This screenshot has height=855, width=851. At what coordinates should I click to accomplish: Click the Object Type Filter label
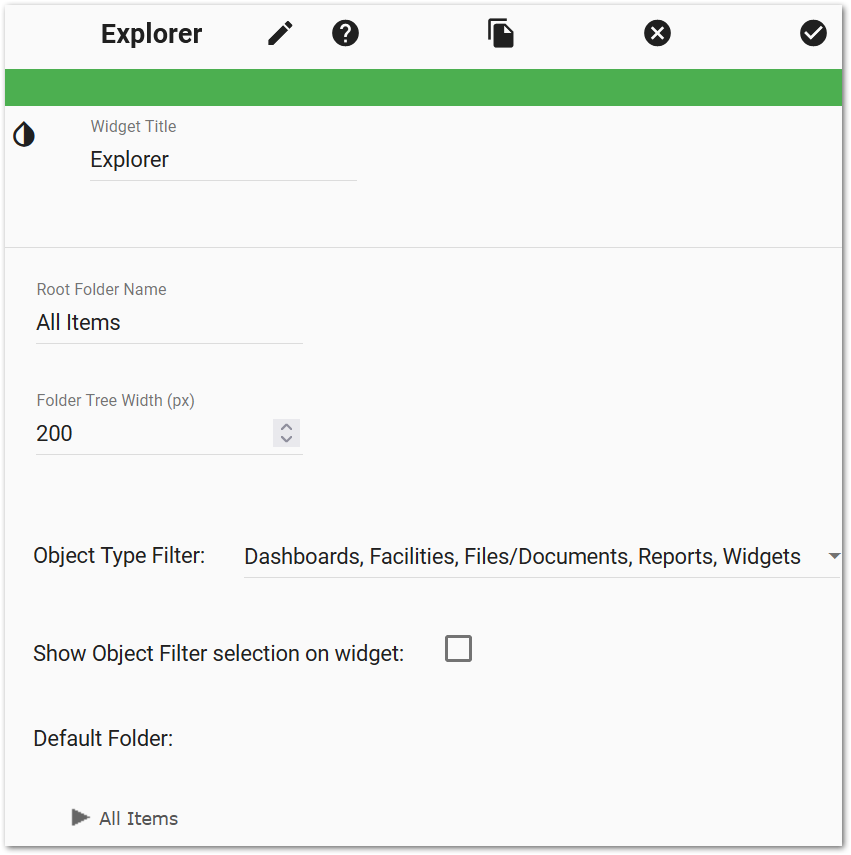click(x=119, y=556)
